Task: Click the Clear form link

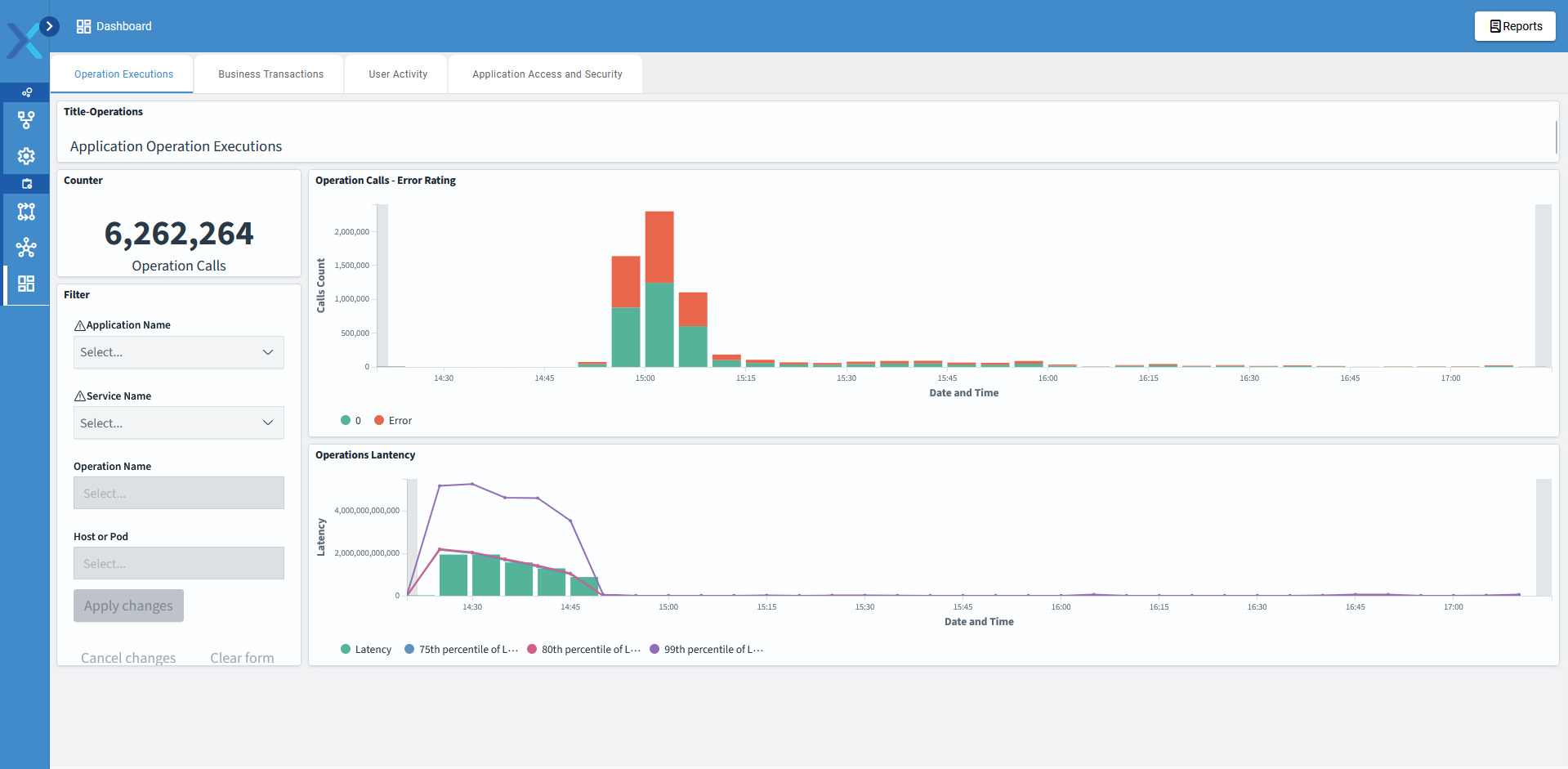Action: (x=242, y=658)
